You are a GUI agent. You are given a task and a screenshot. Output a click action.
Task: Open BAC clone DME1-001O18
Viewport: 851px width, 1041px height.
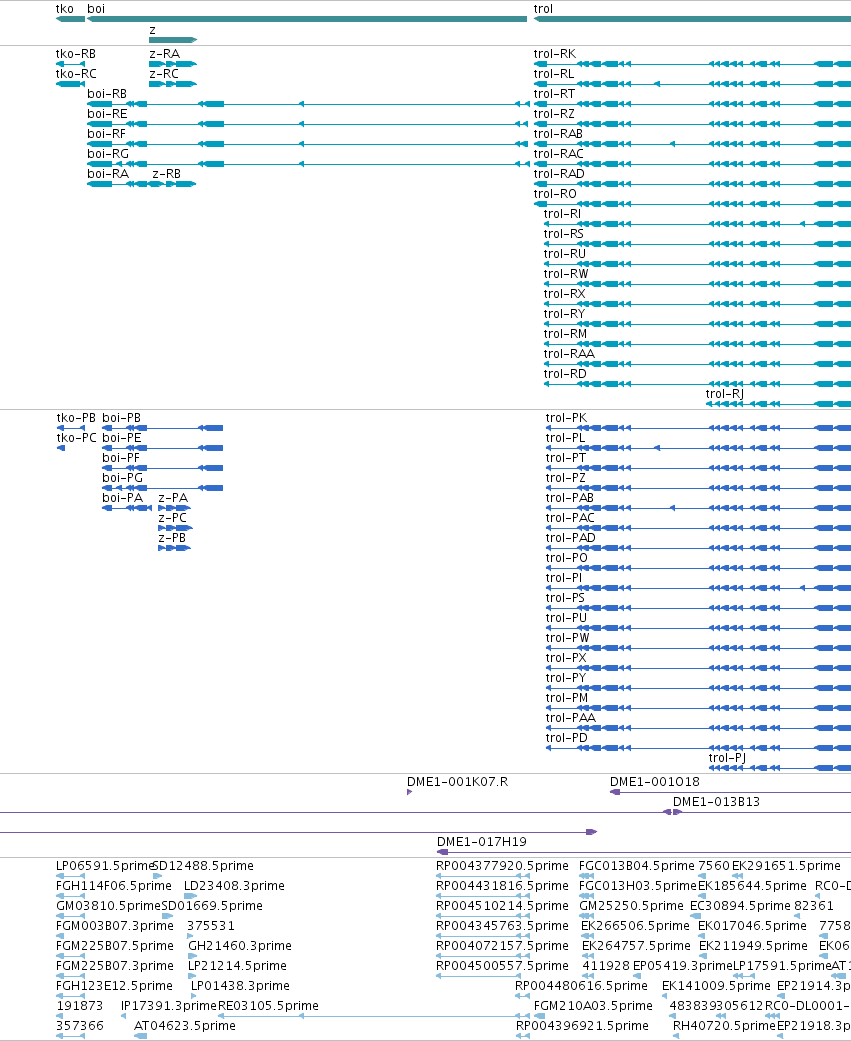point(655,781)
